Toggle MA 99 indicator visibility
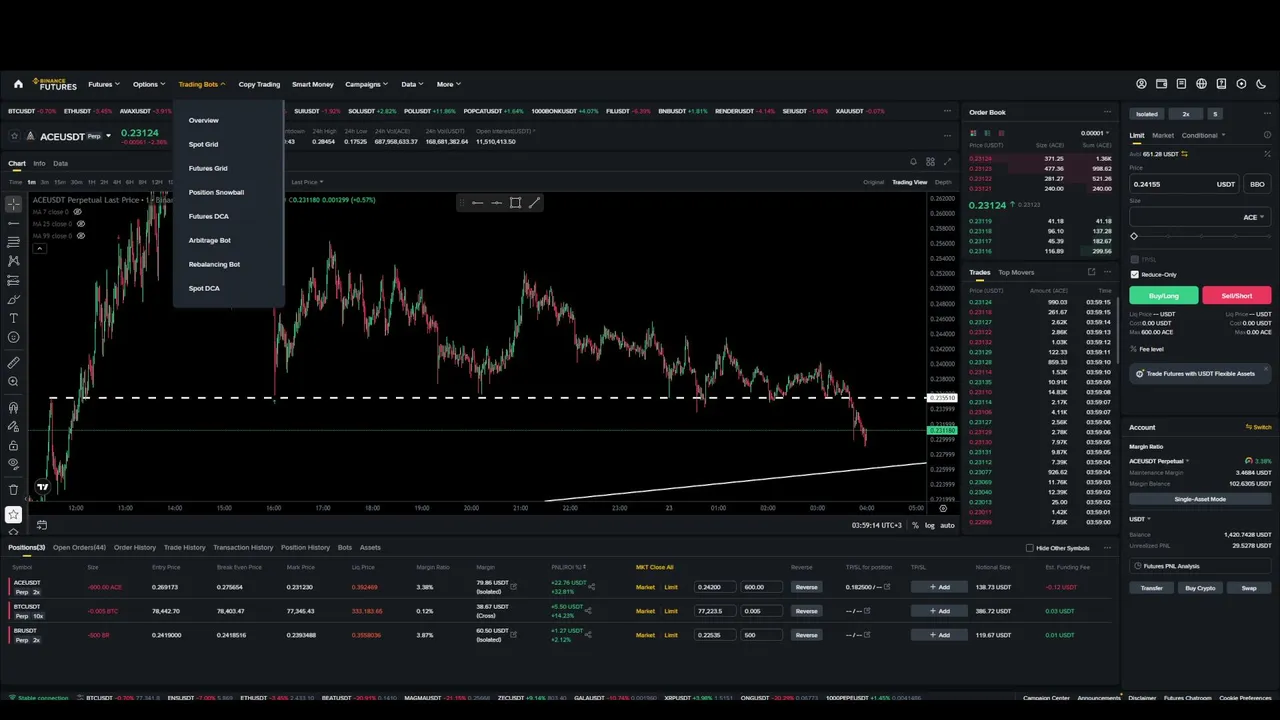Viewport: 1280px width, 720px height. pos(80,236)
